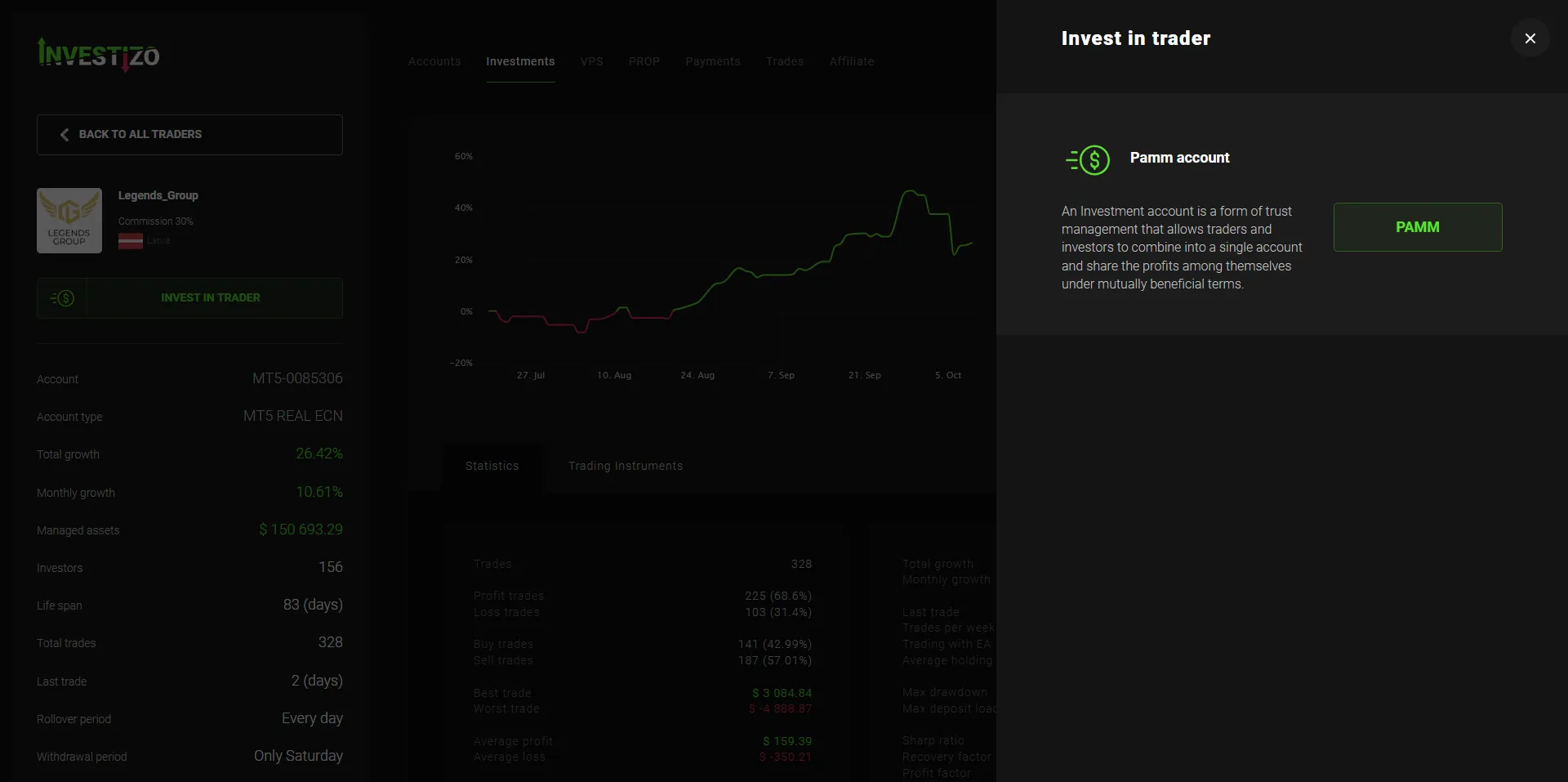Click the average profit value $ 159.39
This screenshot has width=1568, height=782.
click(787, 741)
